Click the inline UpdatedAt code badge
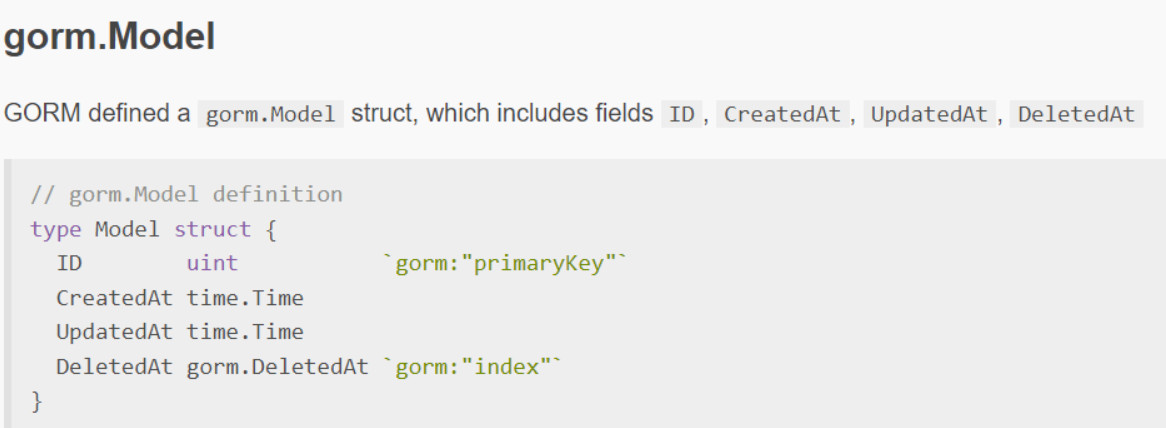The image size is (1166, 428). [x=929, y=114]
